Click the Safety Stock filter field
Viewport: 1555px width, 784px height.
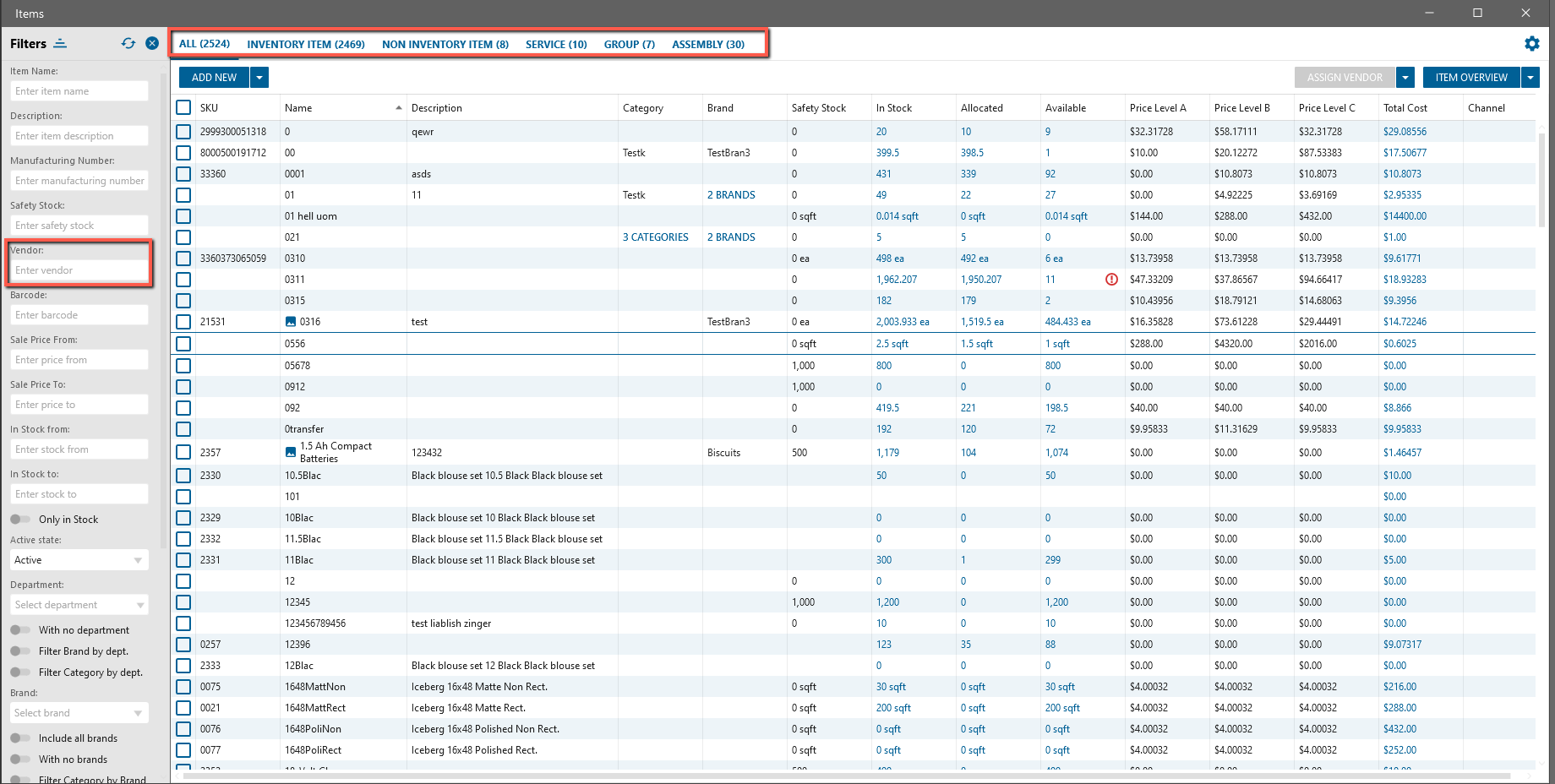pyautogui.click(x=81, y=226)
